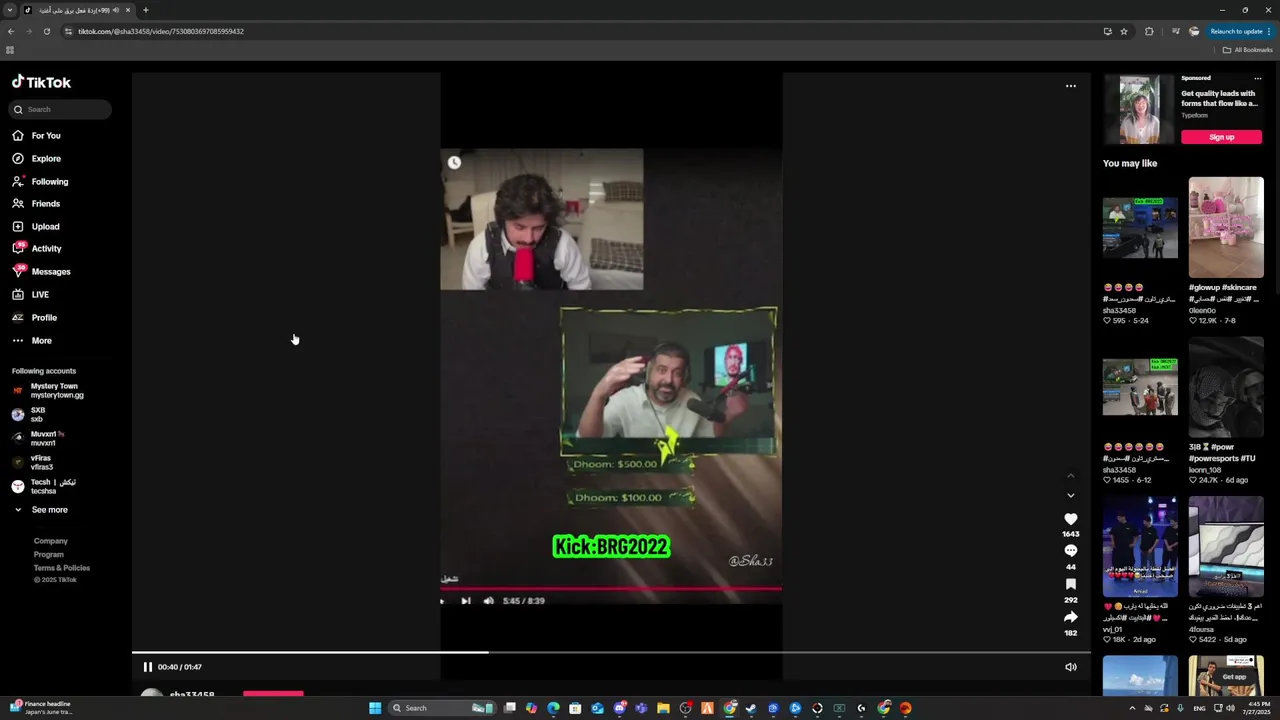Click the Windows taskbar Search box
Screen dimensions: 1280x720
[441, 708]
